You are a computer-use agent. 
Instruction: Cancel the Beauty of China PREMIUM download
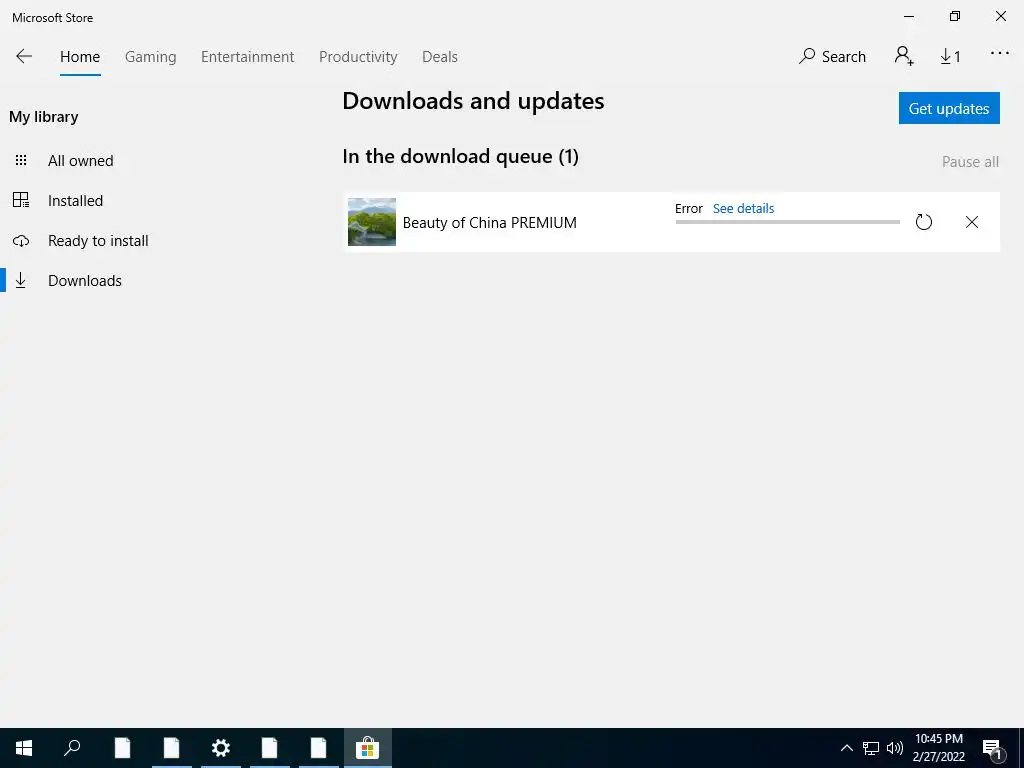[972, 222]
